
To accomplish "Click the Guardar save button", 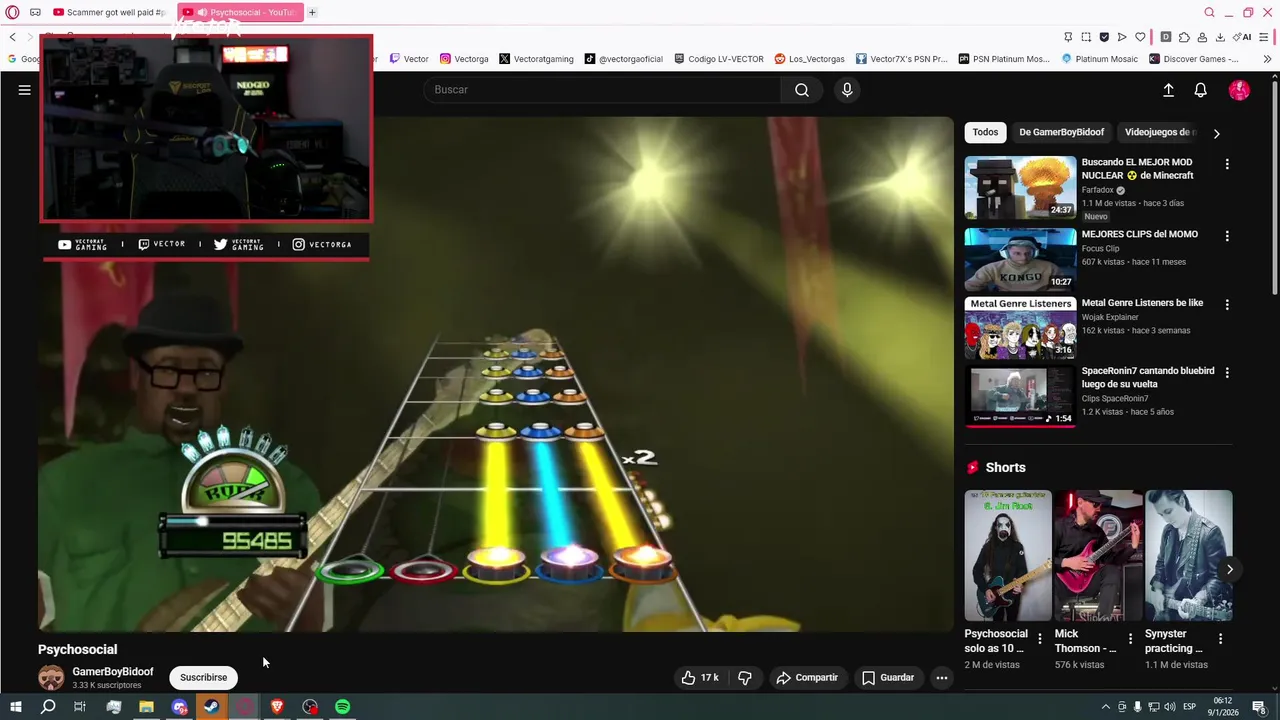I will tap(888, 677).
